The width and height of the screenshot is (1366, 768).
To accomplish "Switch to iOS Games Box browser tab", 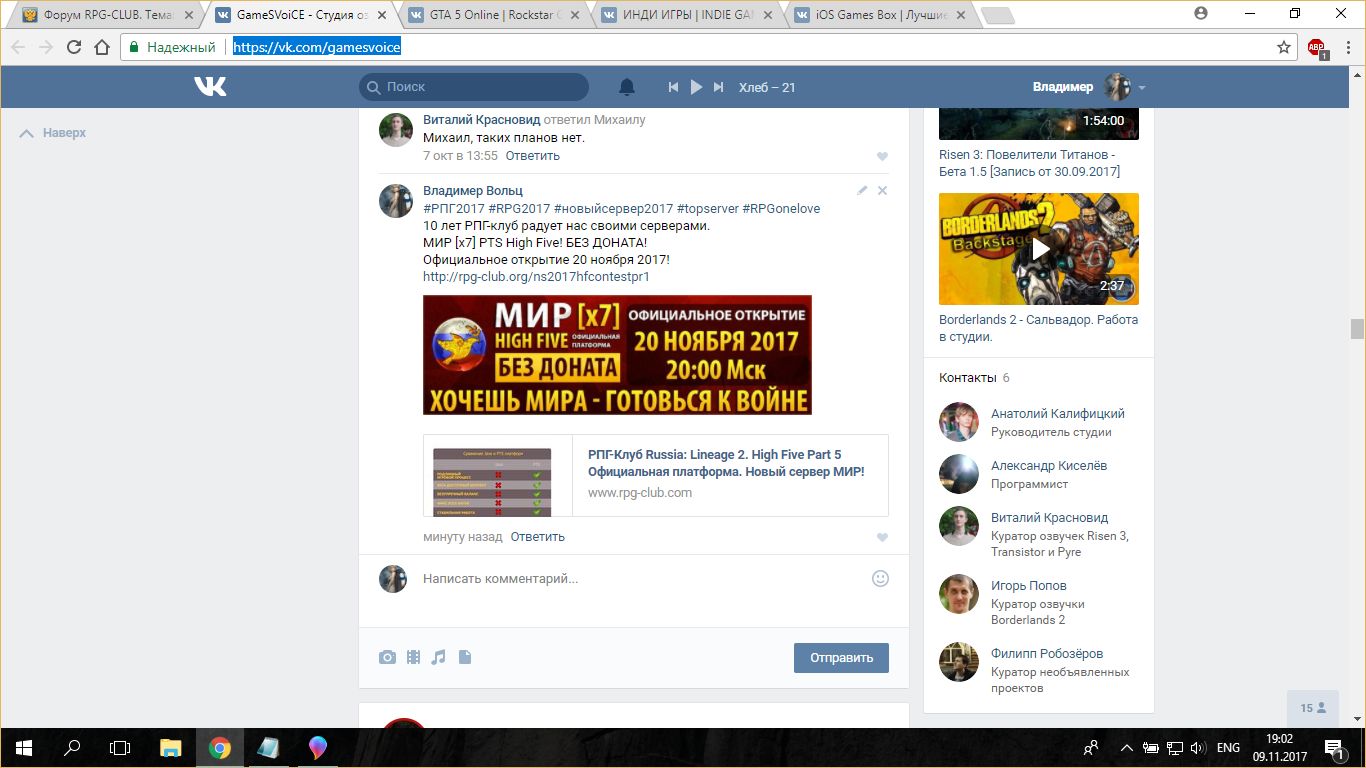I will pyautogui.click(x=880, y=15).
